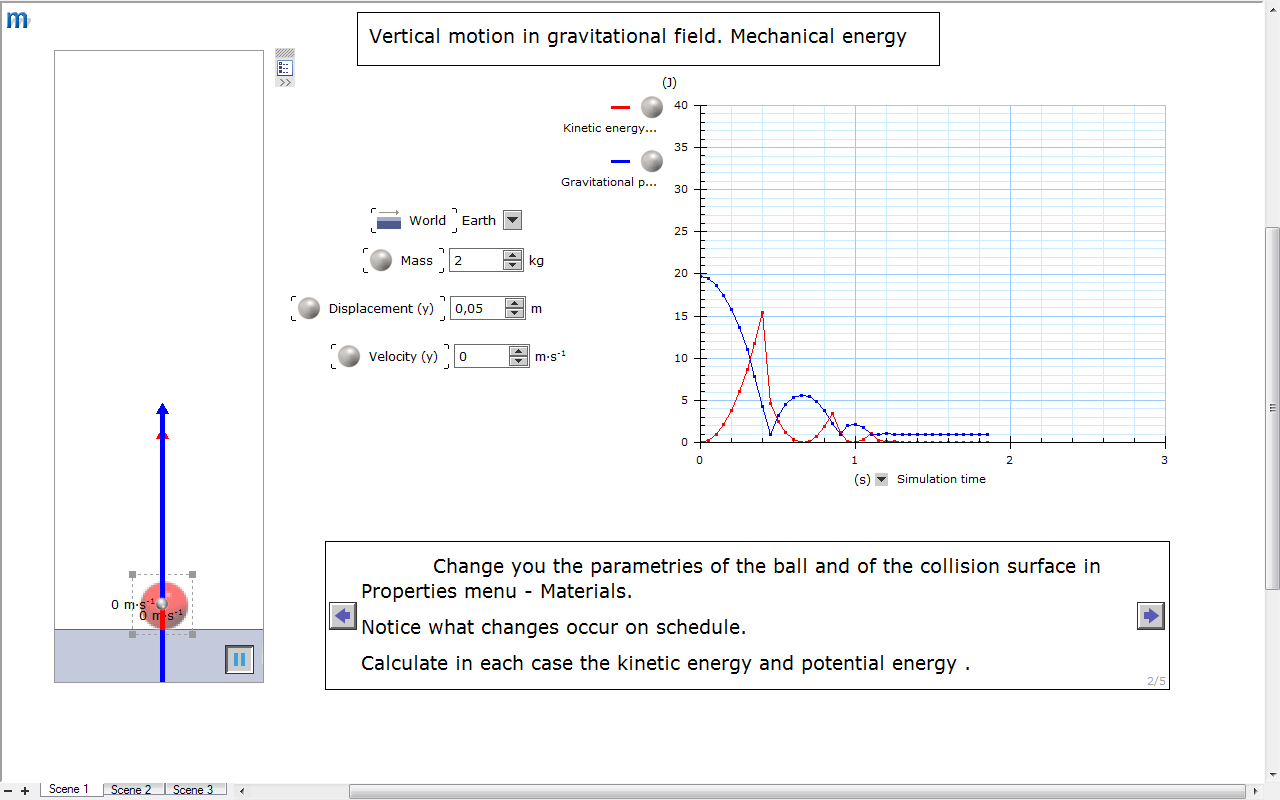
Task: Pause the simulation with the pause button
Action: (x=239, y=660)
